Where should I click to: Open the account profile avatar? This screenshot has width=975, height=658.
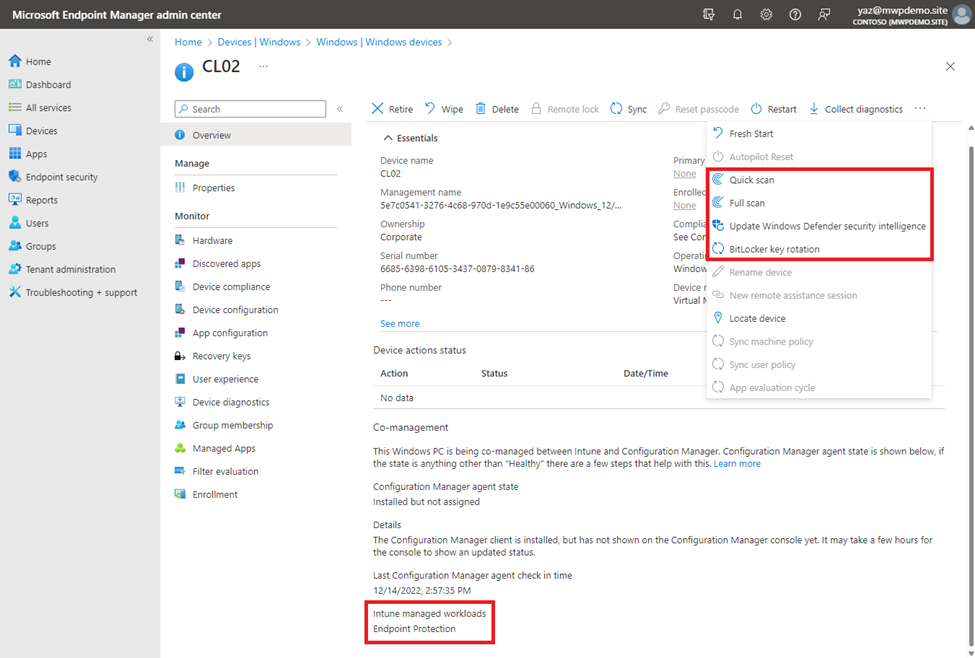(962, 14)
